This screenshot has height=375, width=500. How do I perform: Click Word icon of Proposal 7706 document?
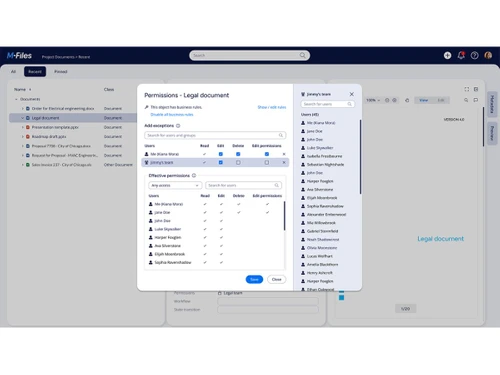(28, 146)
